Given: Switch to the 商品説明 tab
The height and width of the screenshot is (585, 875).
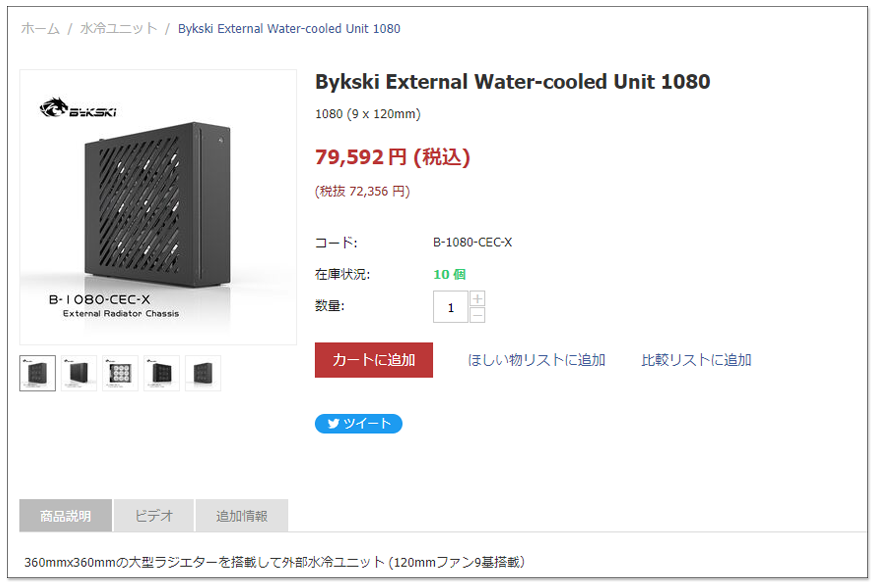Looking at the screenshot, I should [x=65, y=516].
